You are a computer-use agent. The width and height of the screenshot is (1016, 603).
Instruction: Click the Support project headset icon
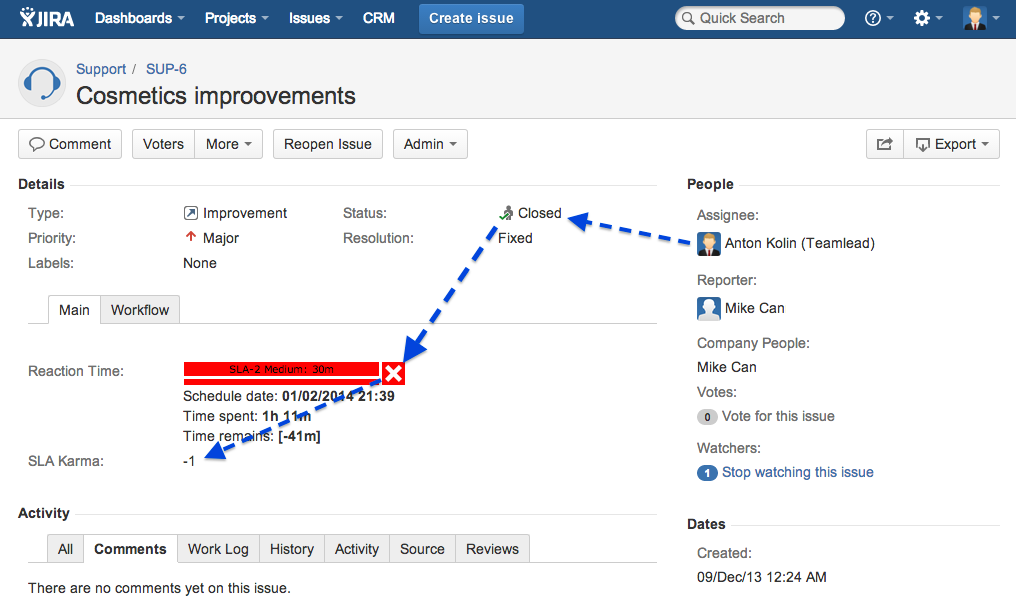[42, 83]
